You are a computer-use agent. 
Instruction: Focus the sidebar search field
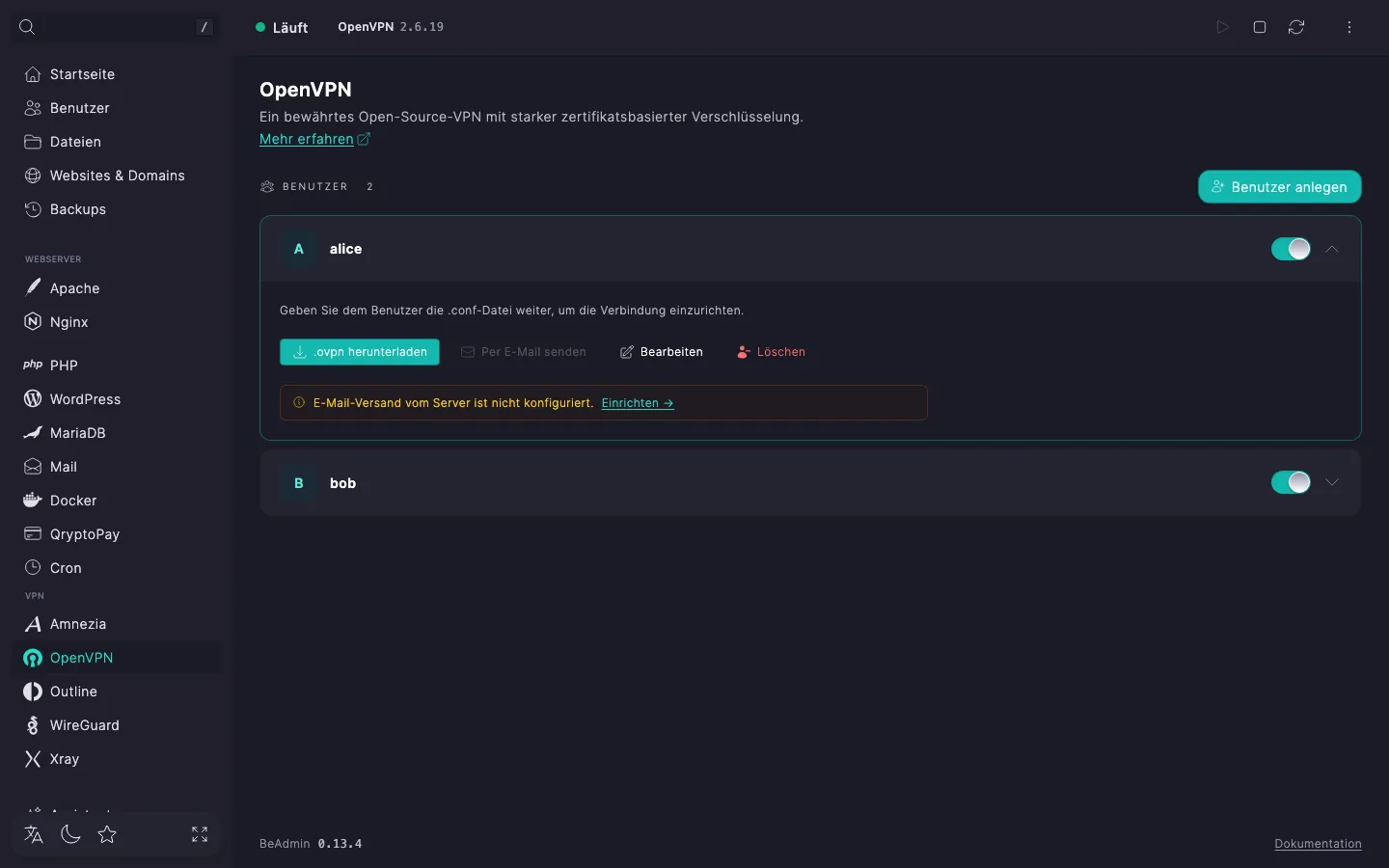tap(116, 27)
